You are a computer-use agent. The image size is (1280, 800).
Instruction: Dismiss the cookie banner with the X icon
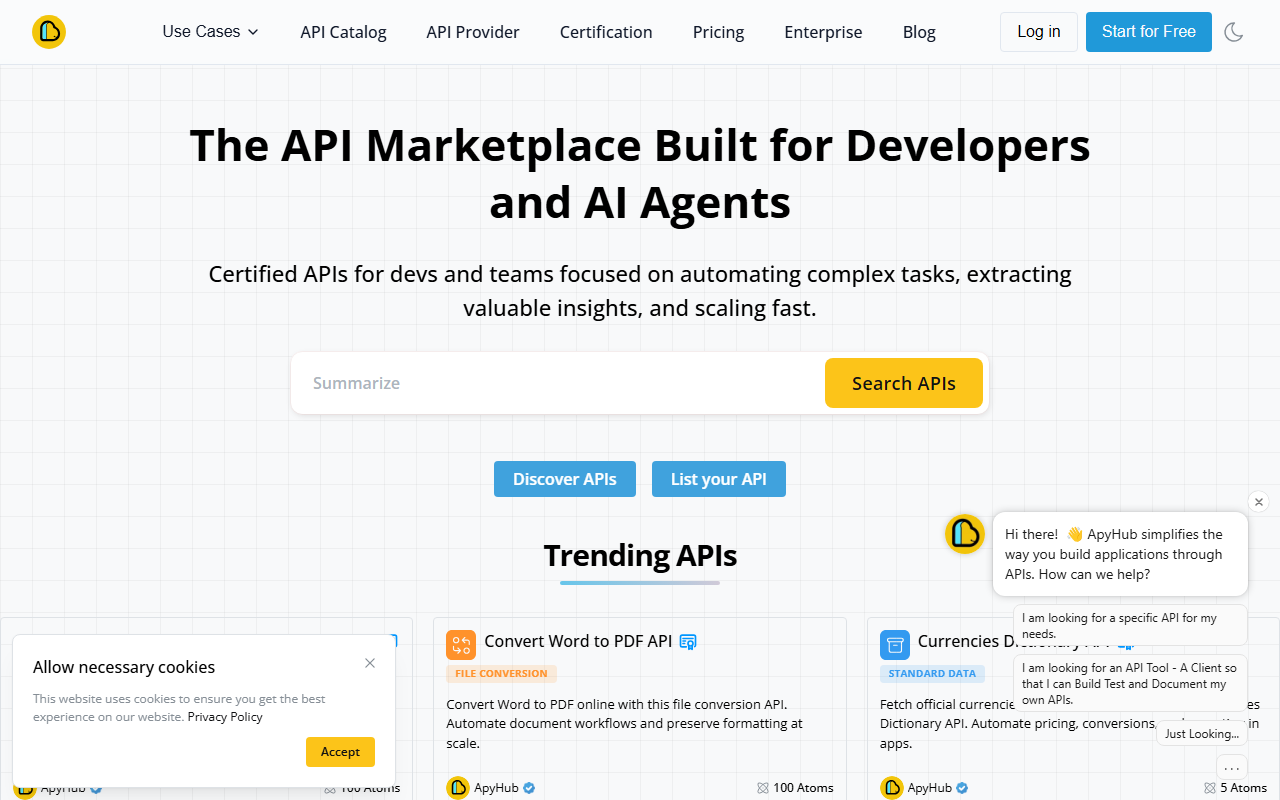(x=370, y=663)
